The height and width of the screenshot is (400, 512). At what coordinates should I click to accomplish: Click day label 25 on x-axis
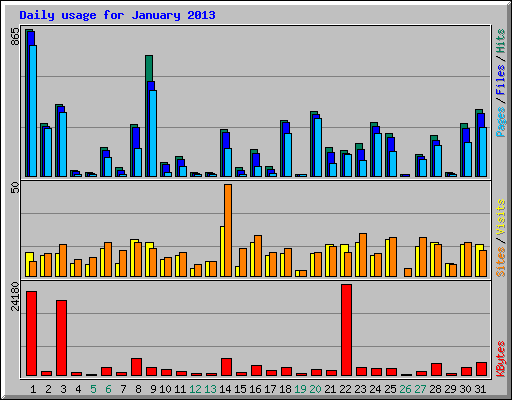point(390,389)
